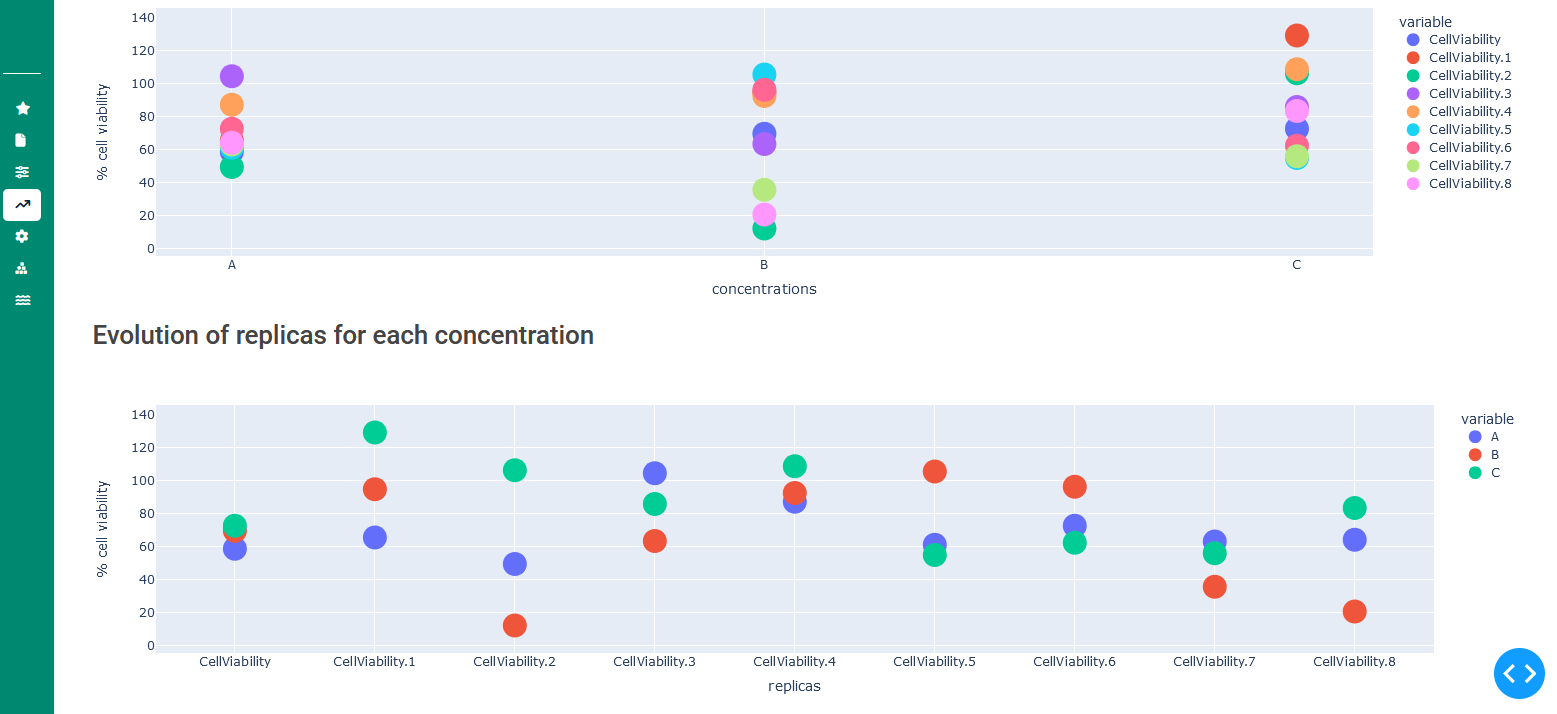The height and width of the screenshot is (714, 1557).
Task: Click the stacked cubes icon in sidebar
Action: pyautogui.click(x=22, y=268)
